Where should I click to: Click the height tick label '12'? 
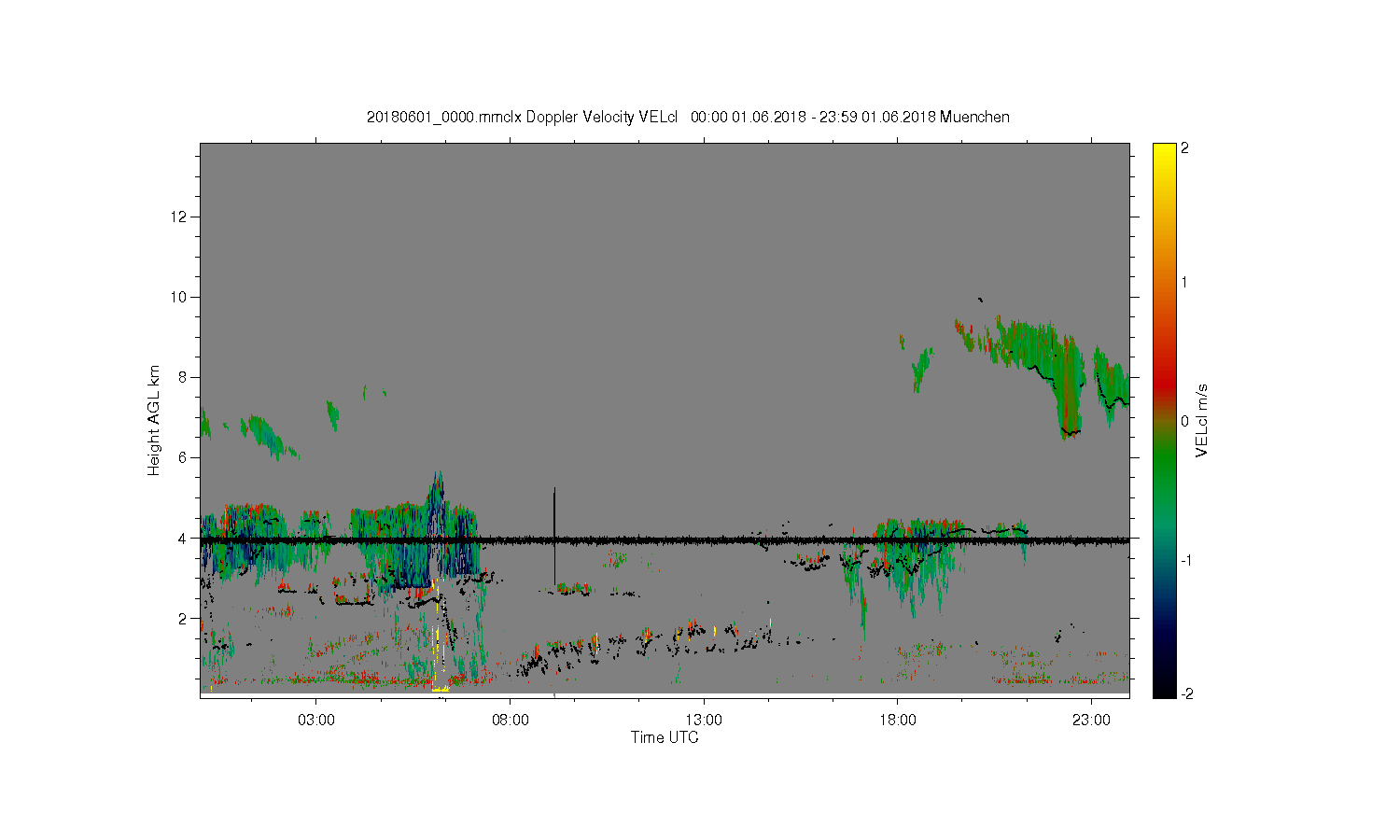[179, 217]
